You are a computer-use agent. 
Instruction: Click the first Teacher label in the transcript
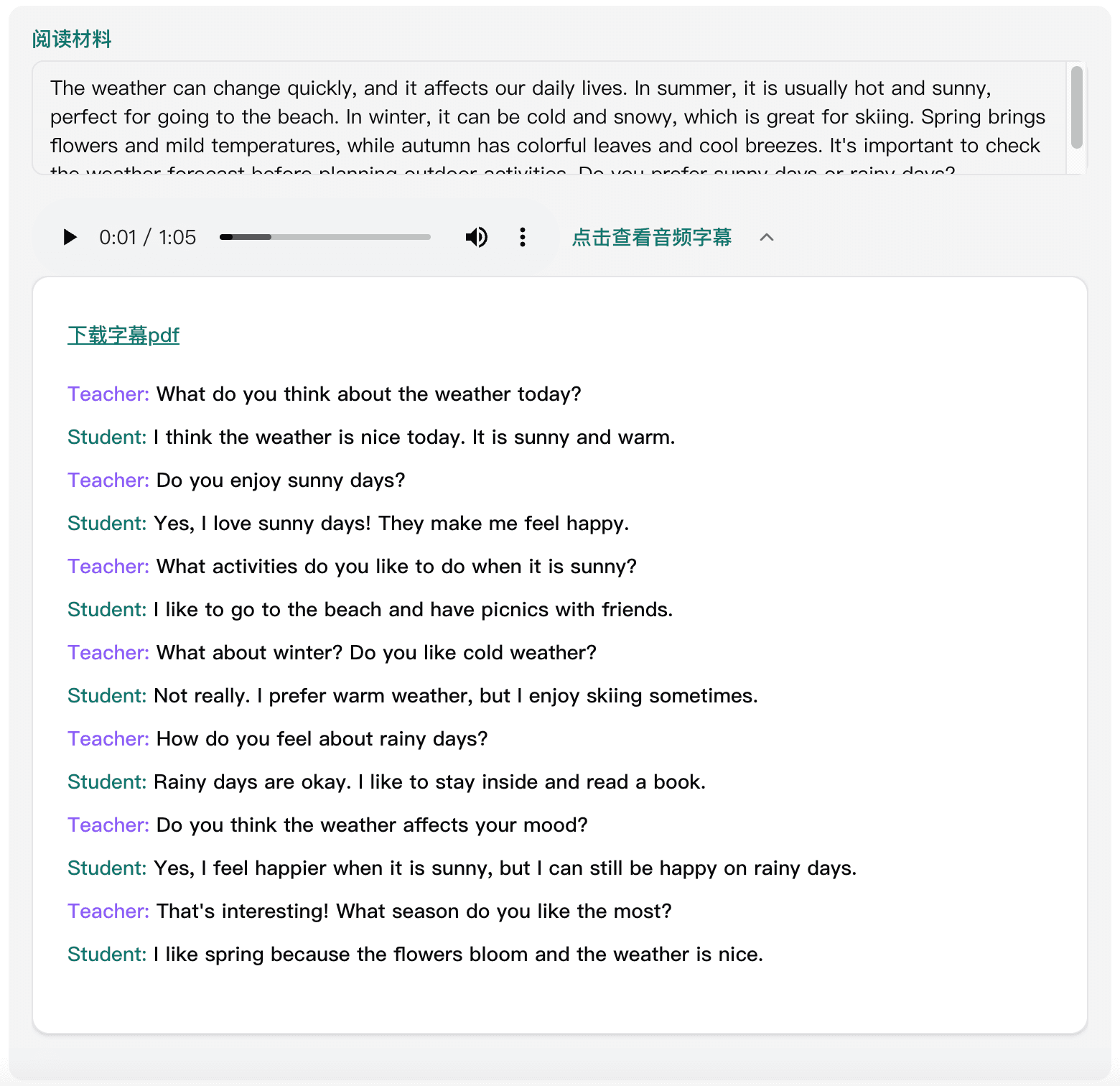108,394
